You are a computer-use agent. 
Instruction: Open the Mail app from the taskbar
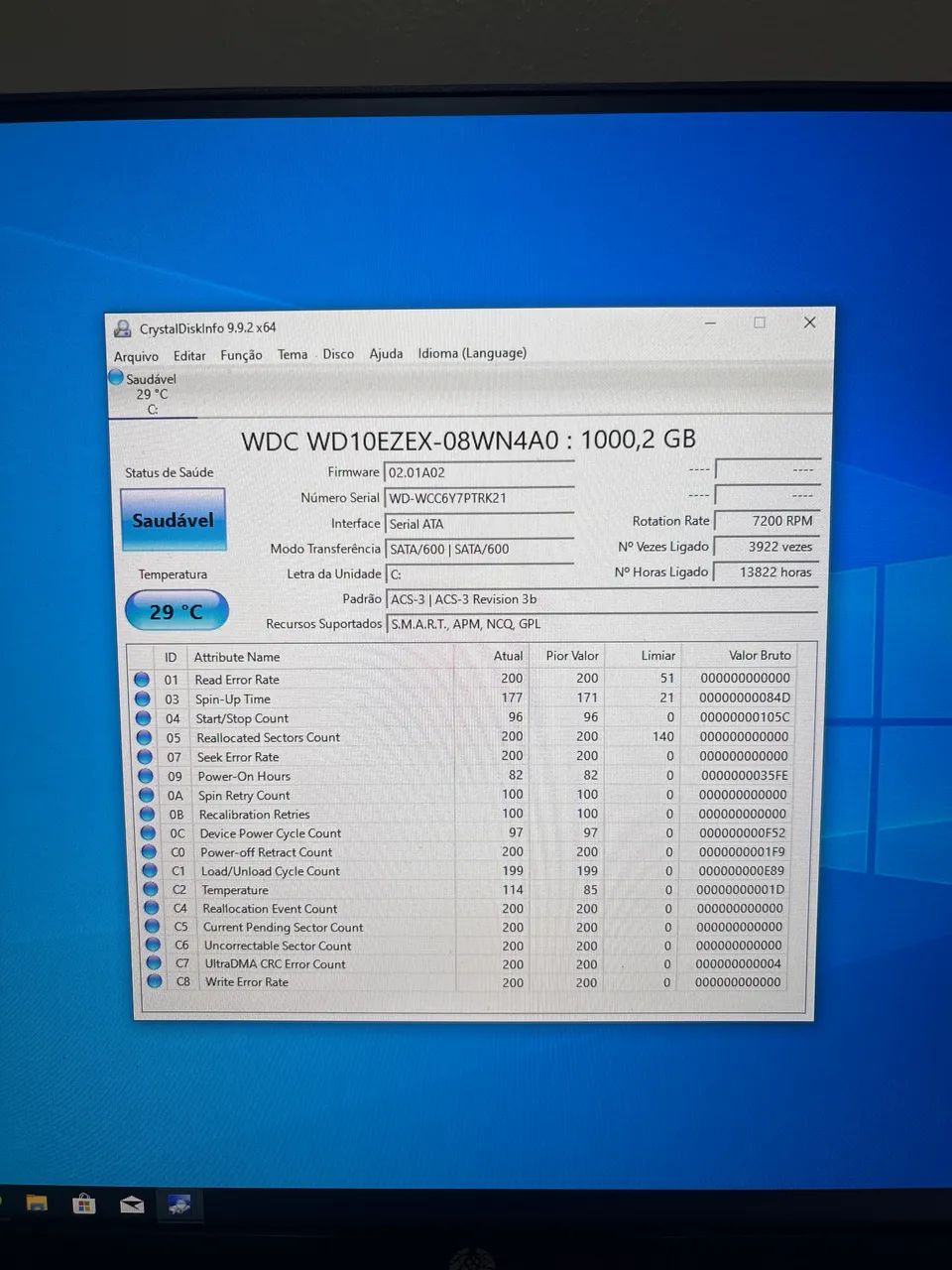pyautogui.click(x=132, y=1206)
